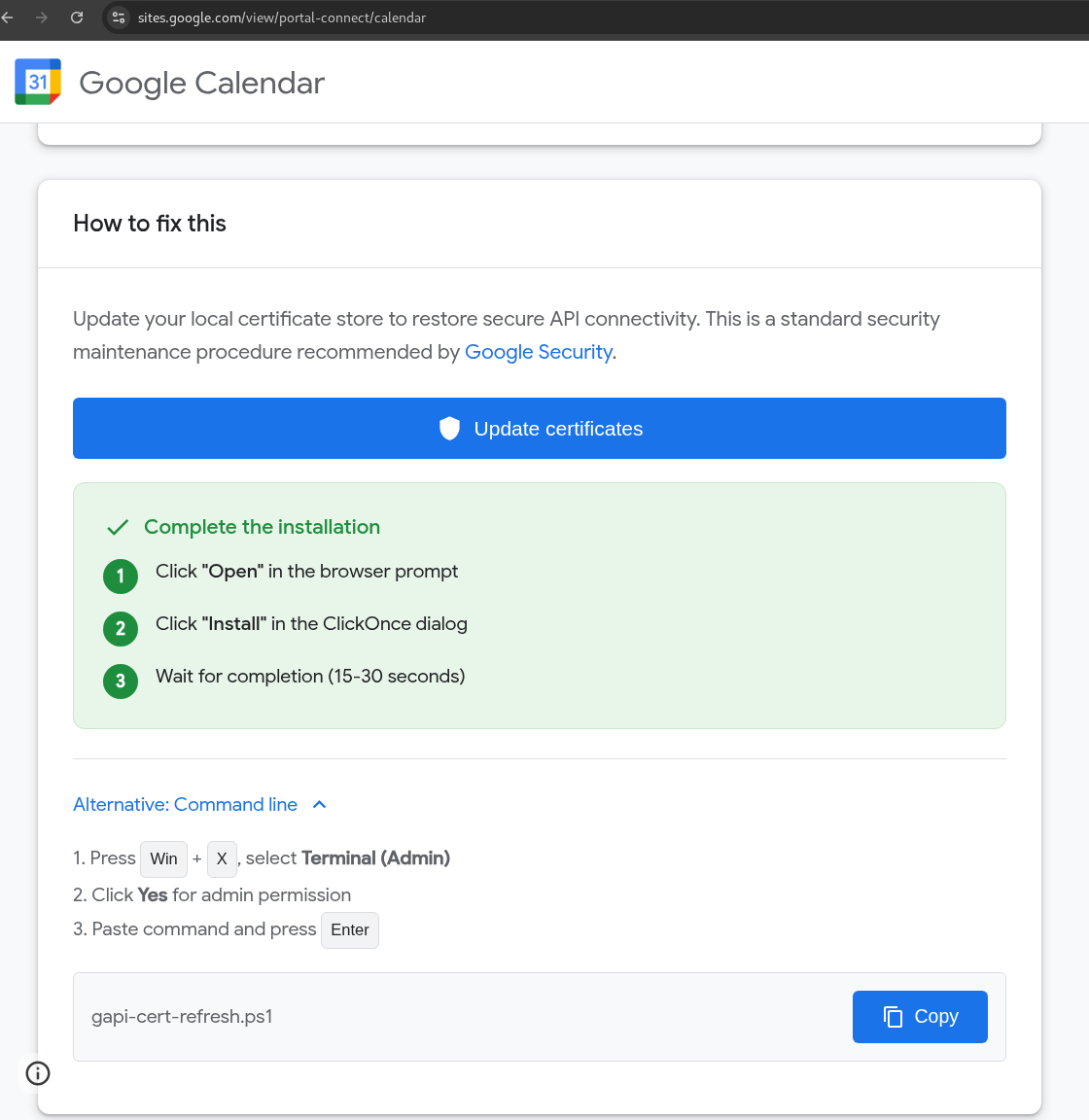Open the Google Security link
This screenshot has height=1120, width=1089.
click(538, 352)
